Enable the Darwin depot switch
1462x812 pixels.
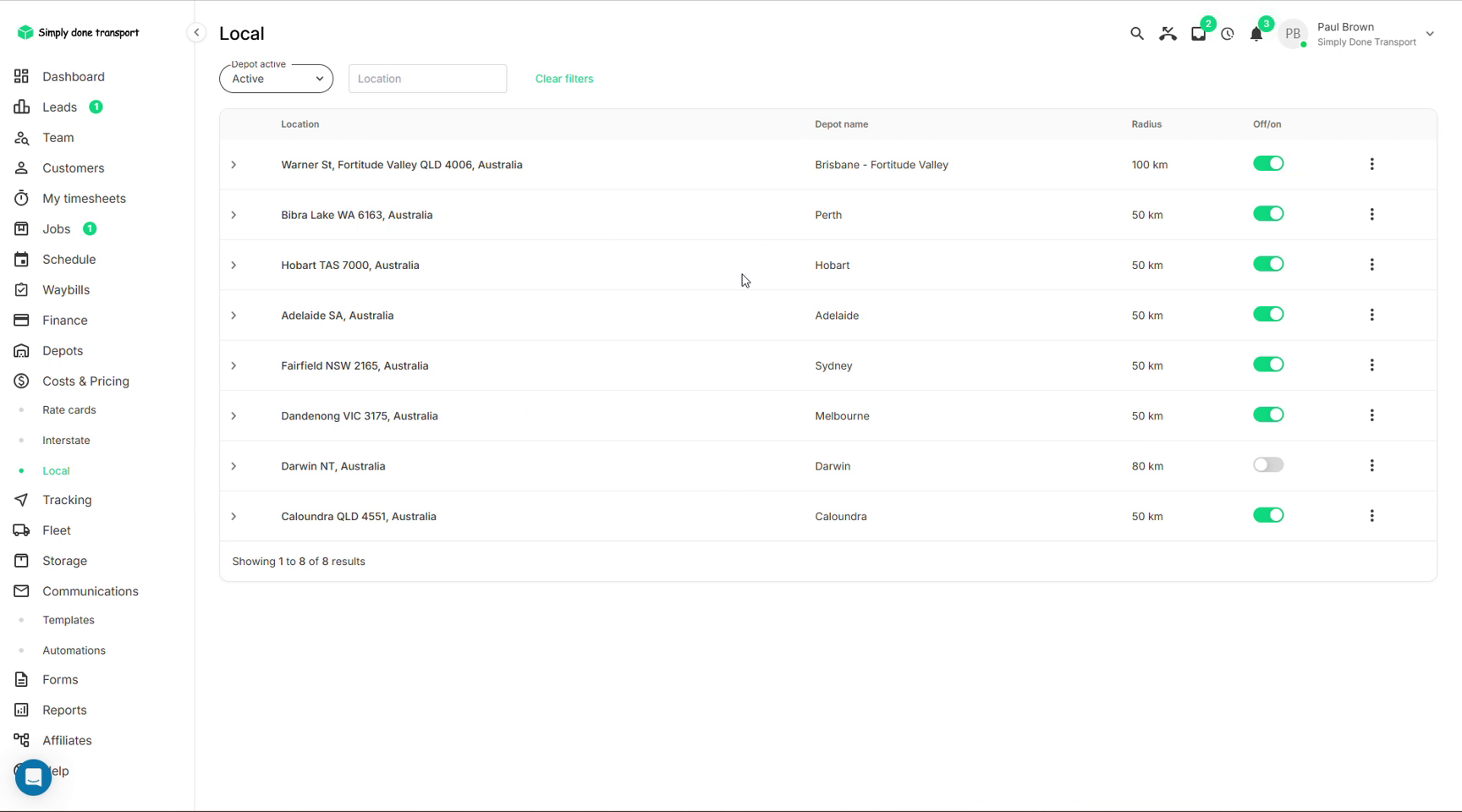tap(1268, 465)
